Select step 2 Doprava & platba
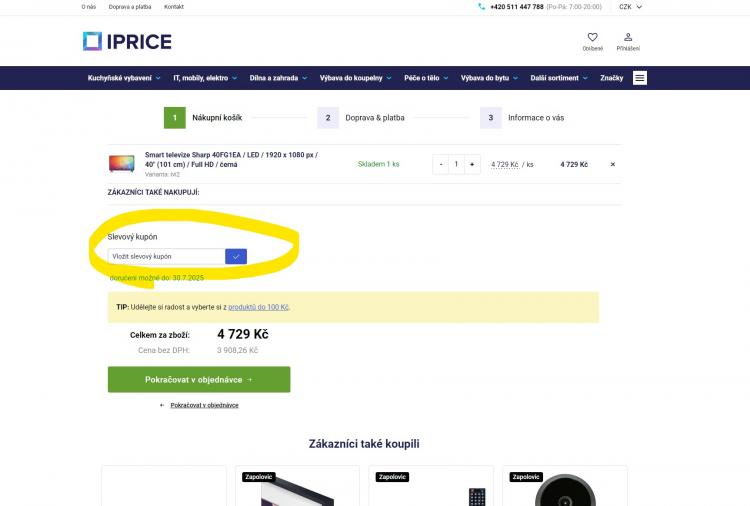Image resolution: width=750 pixels, height=506 pixels. pos(361,118)
